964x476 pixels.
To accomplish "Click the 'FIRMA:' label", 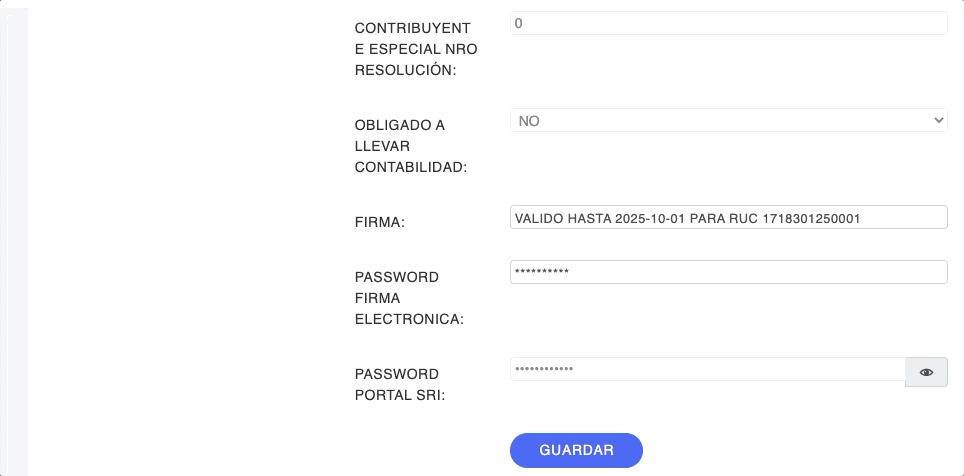I will coord(380,222).
